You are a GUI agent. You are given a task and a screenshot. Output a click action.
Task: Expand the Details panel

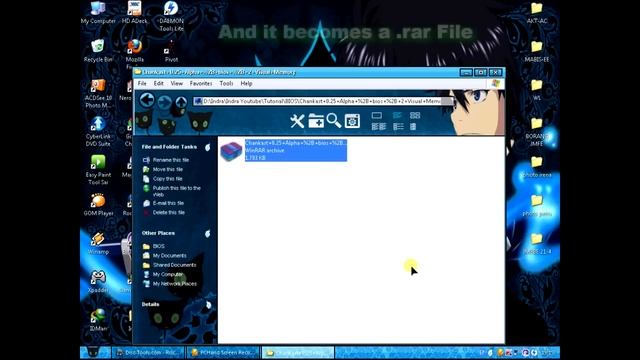[208, 304]
